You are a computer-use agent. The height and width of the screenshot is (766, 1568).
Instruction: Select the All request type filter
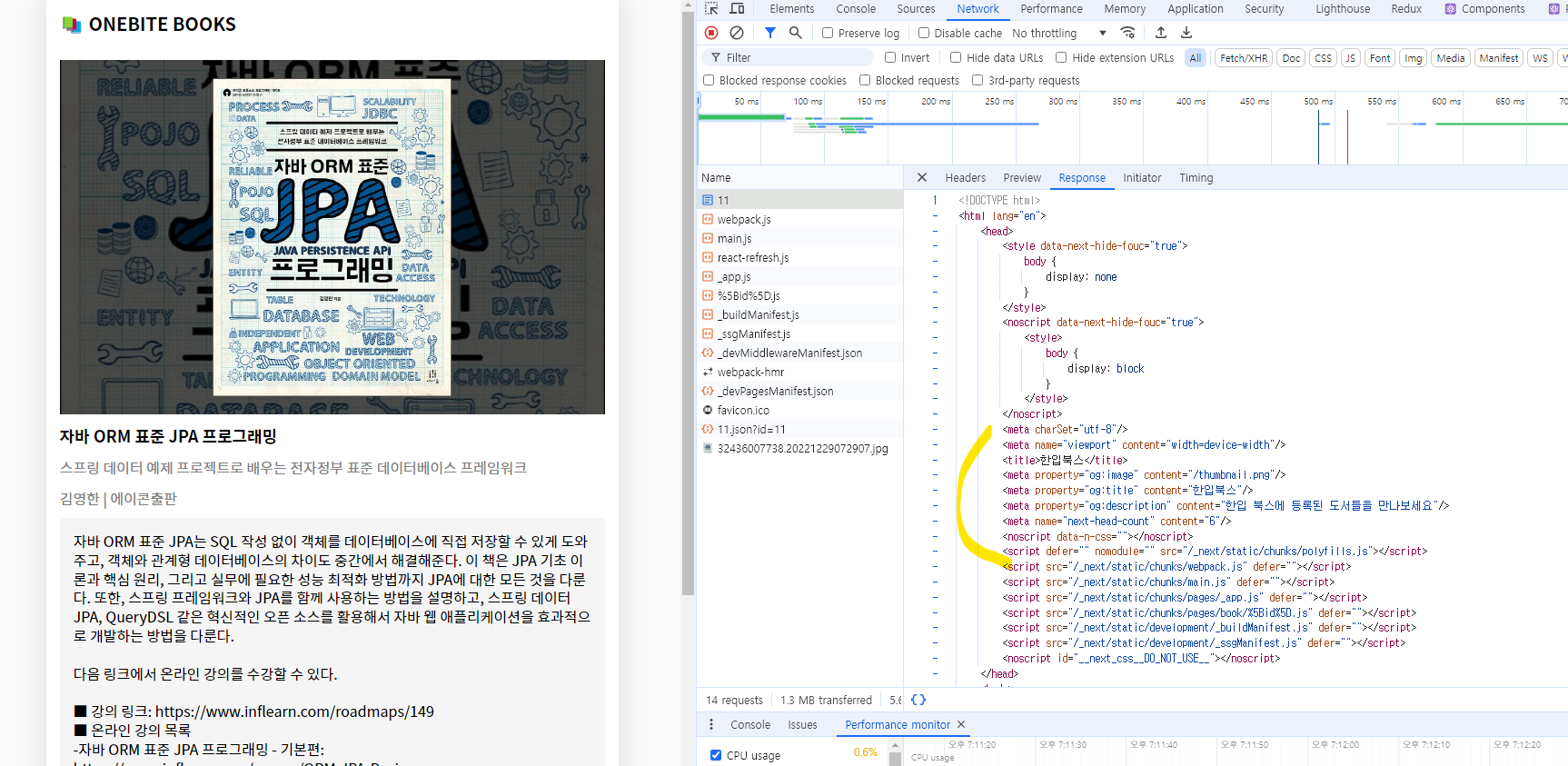pos(1196,57)
